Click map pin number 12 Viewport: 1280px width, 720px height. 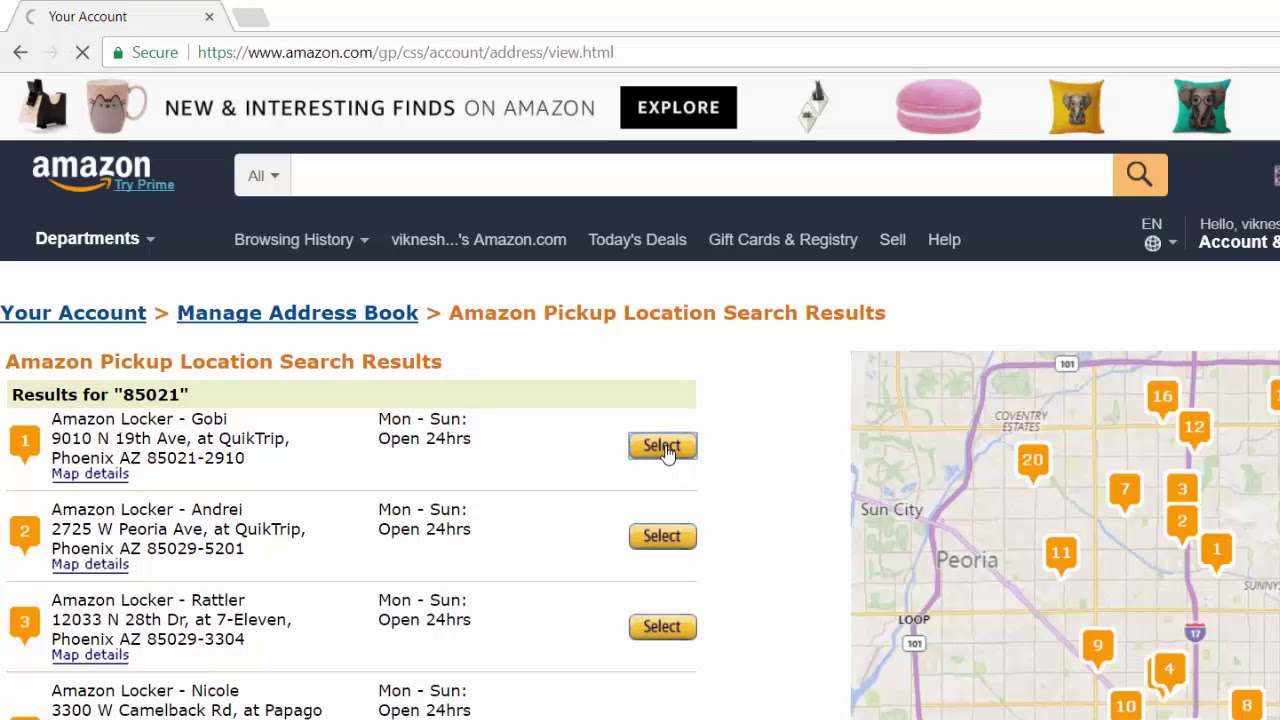coord(1194,428)
